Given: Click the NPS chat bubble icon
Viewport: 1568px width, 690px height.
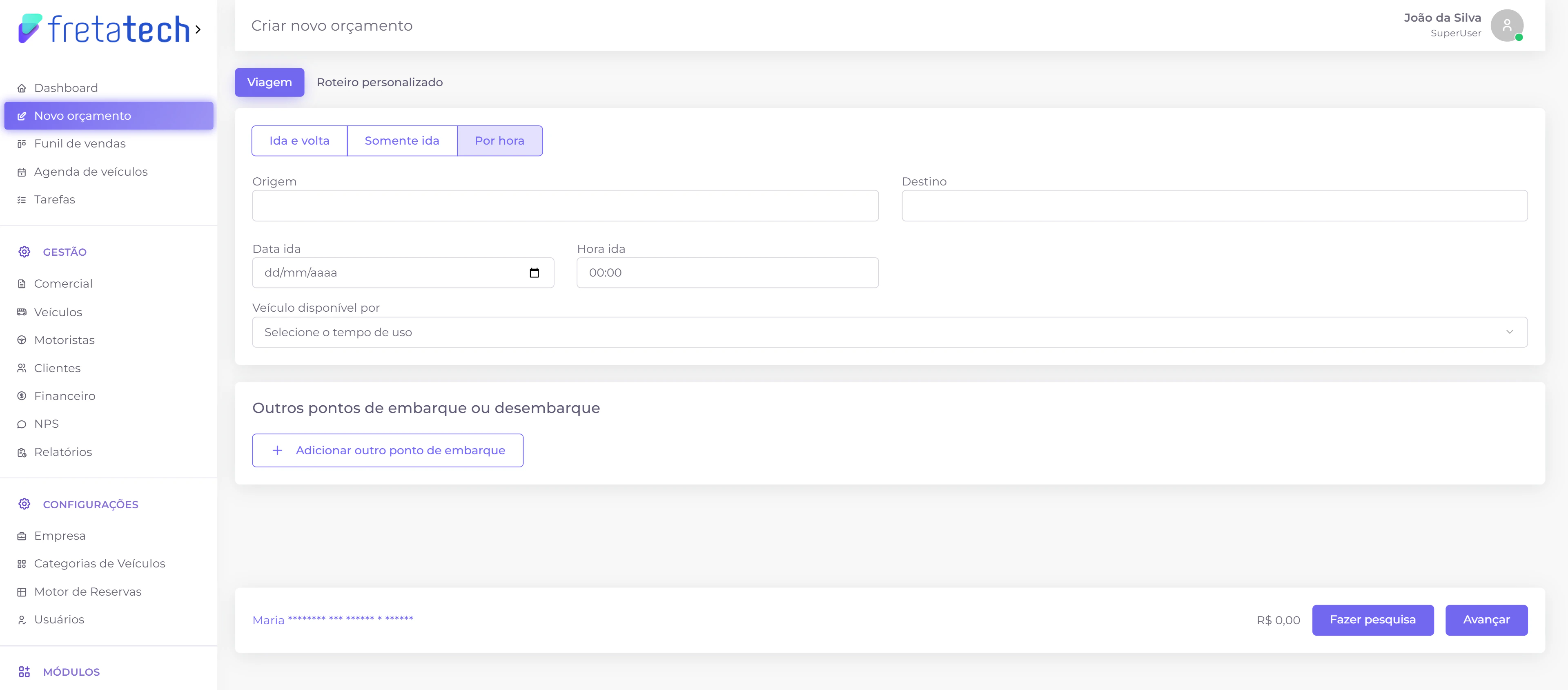Looking at the screenshot, I should point(22,424).
